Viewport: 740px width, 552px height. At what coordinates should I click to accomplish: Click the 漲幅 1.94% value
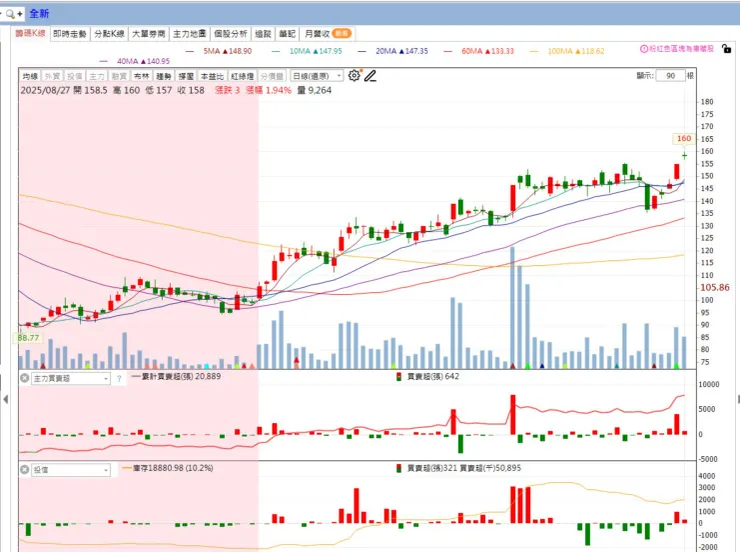269,90
